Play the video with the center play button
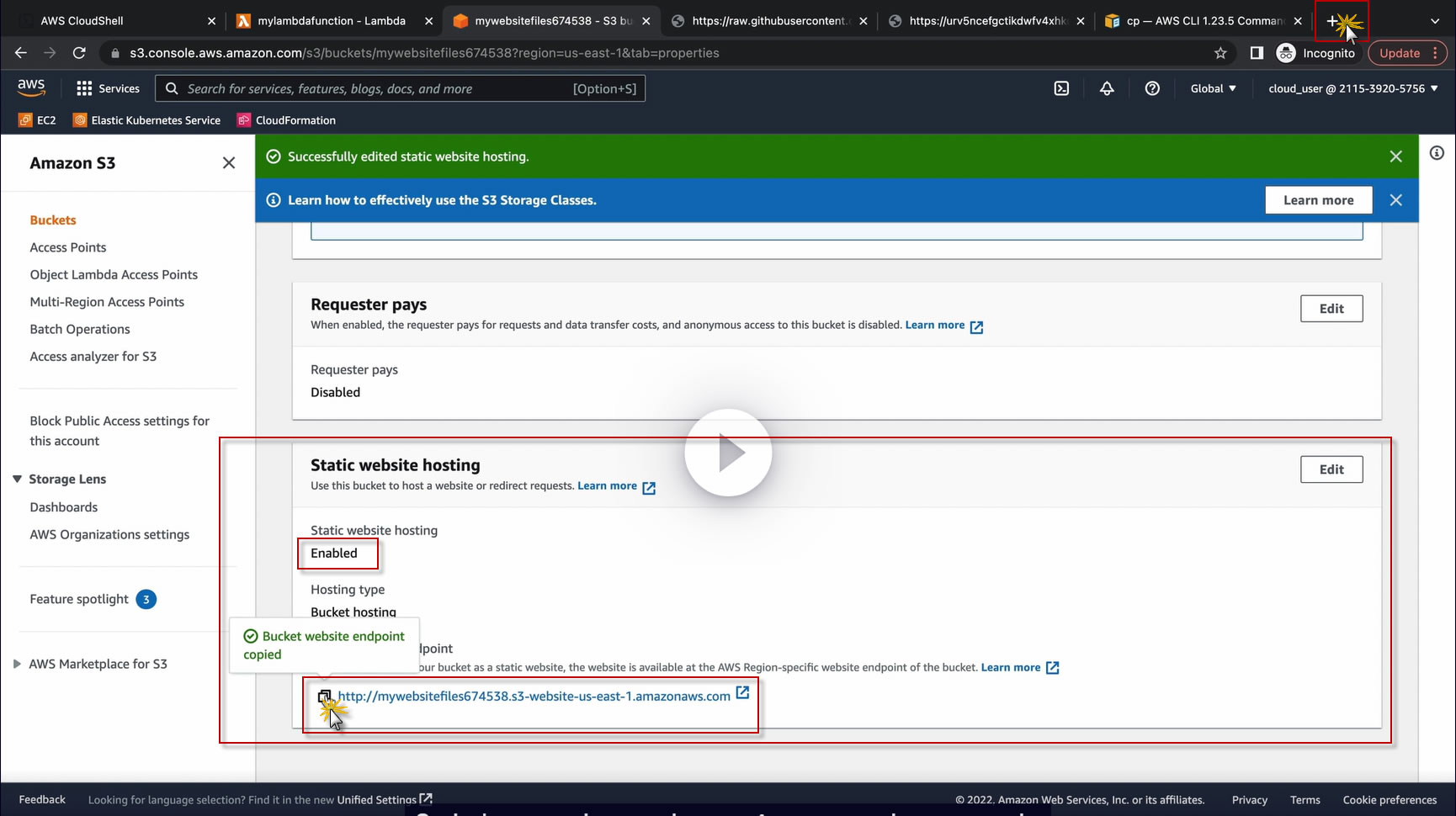 728,453
